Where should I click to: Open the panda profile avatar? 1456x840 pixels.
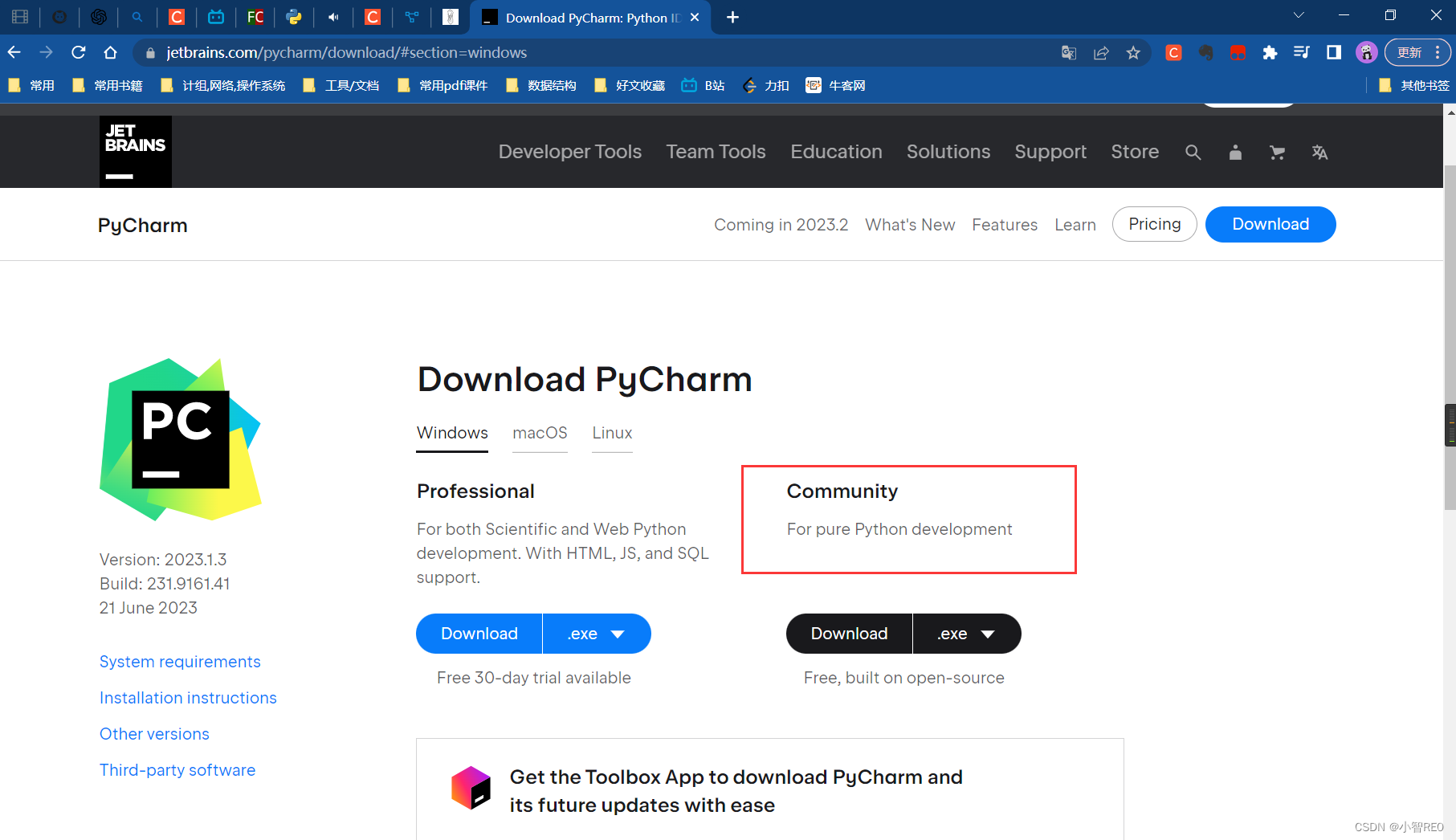1367,52
